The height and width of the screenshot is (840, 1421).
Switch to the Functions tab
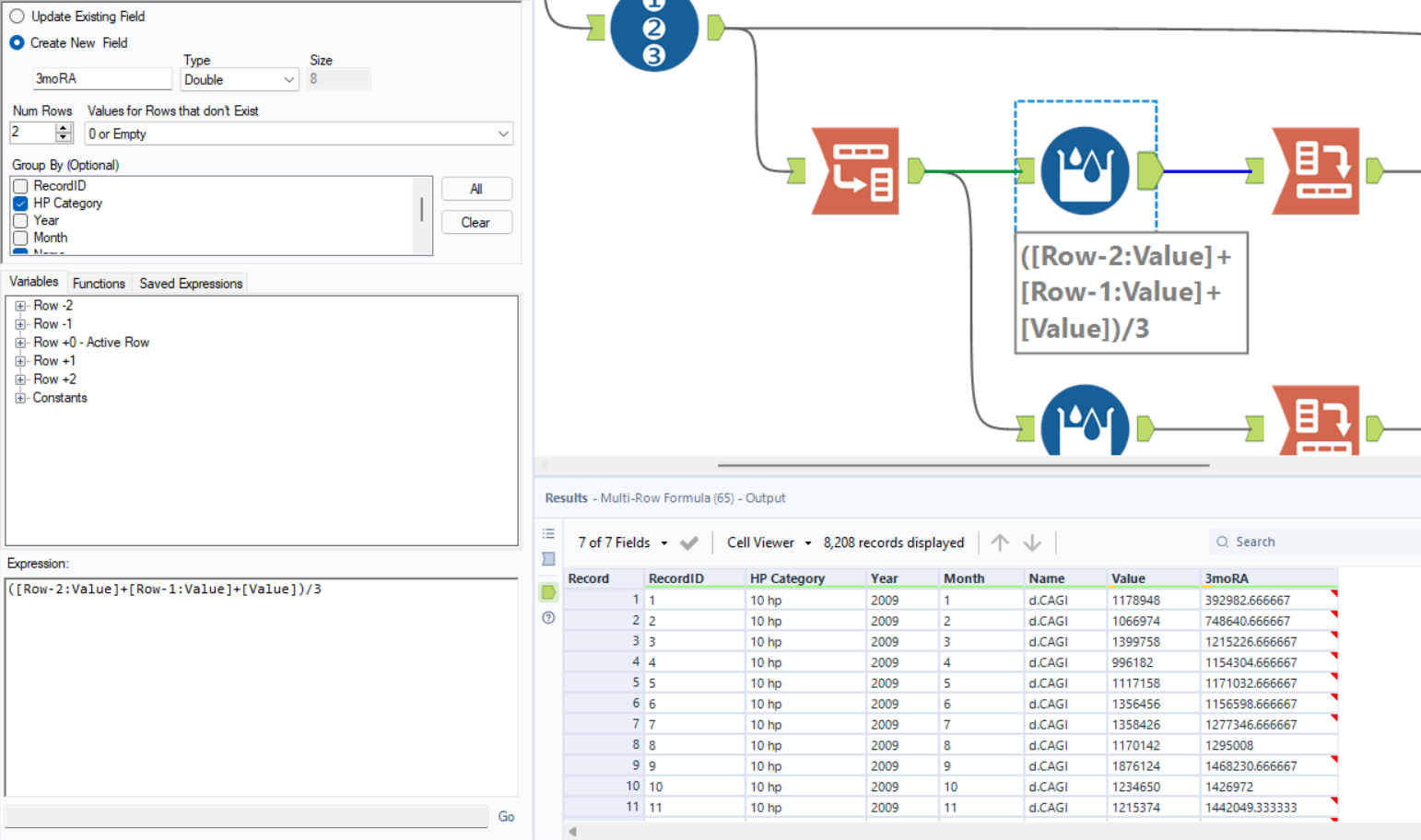[99, 284]
